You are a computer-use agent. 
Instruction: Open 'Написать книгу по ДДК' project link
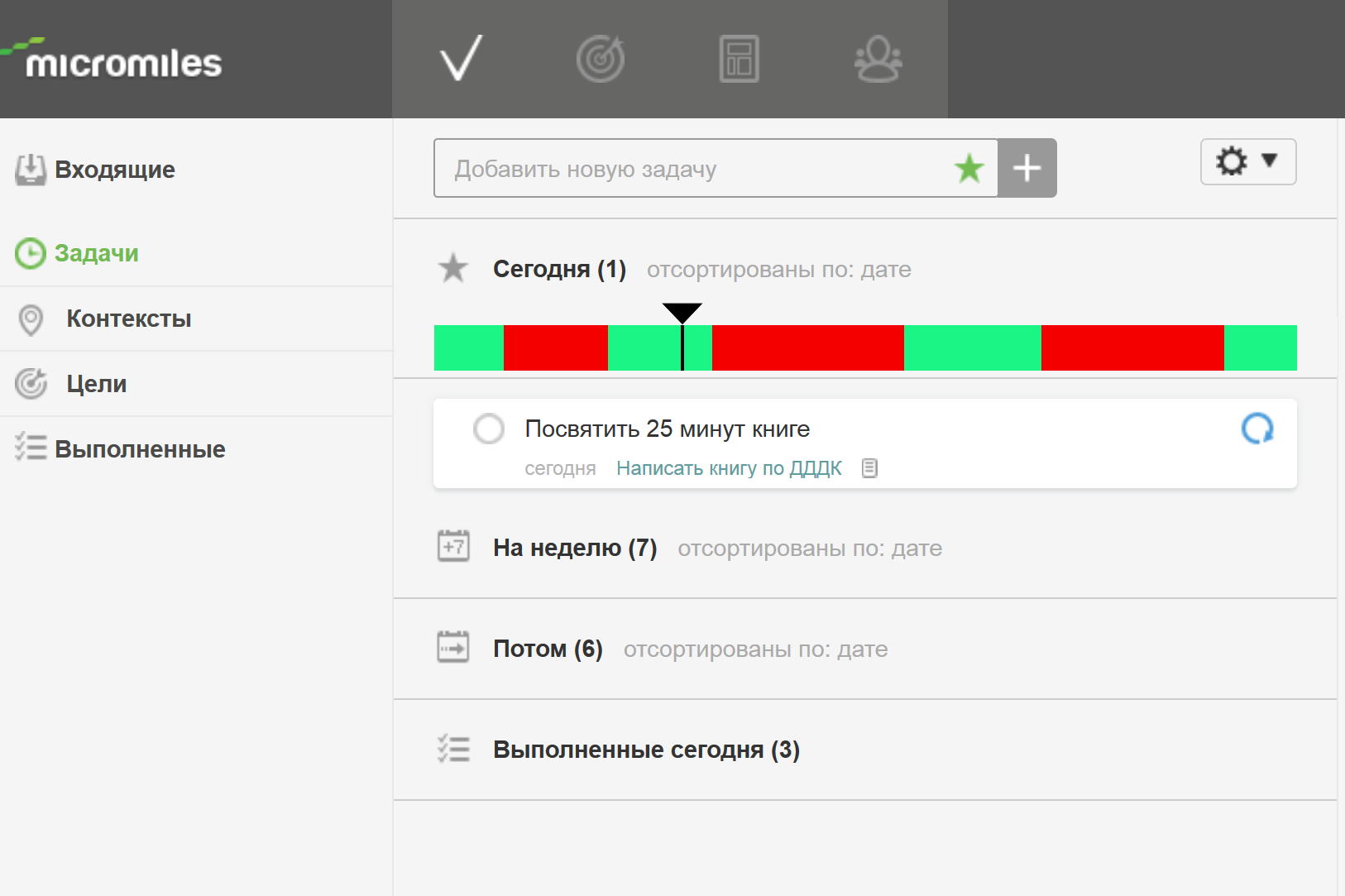728,468
